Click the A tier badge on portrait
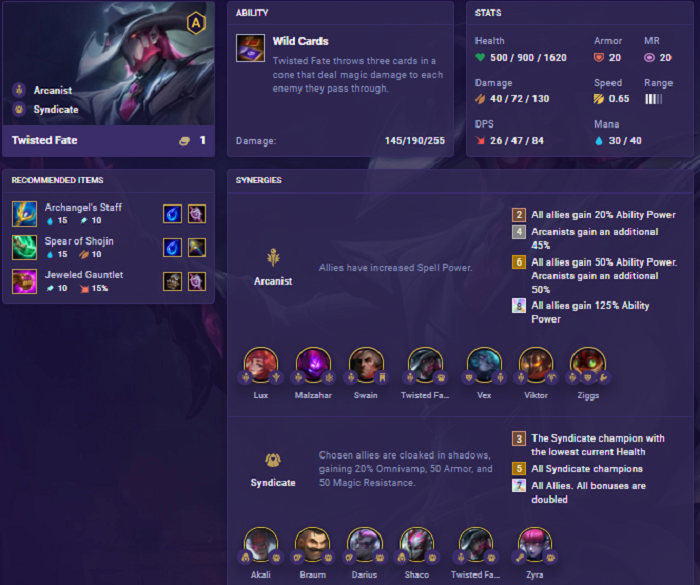Image resolution: width=700 pixels, height=585 pixels. click(x=196, y=23)
